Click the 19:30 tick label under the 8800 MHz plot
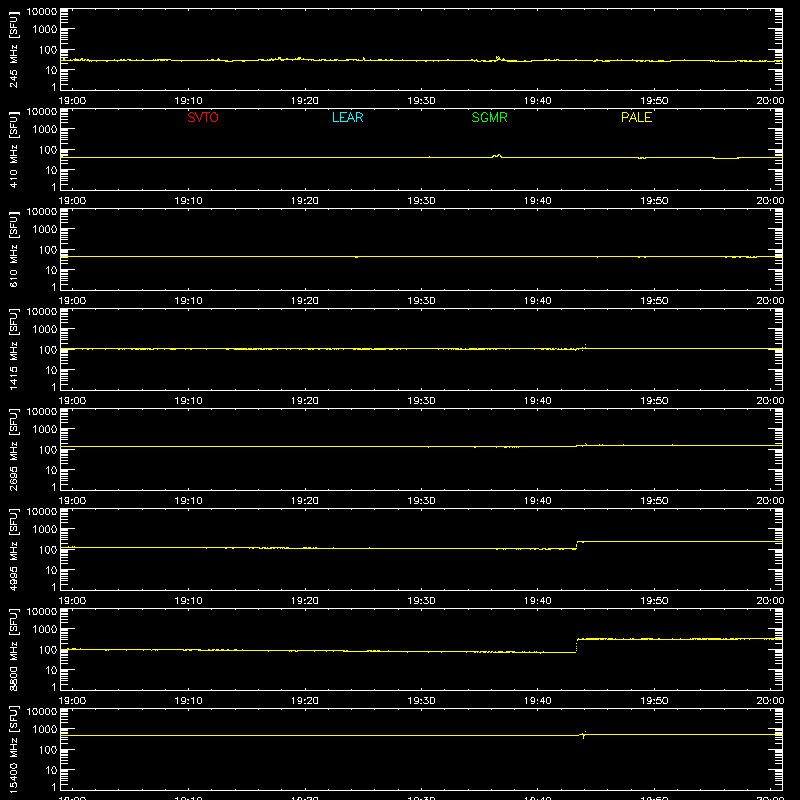 [x=421, y=701]
